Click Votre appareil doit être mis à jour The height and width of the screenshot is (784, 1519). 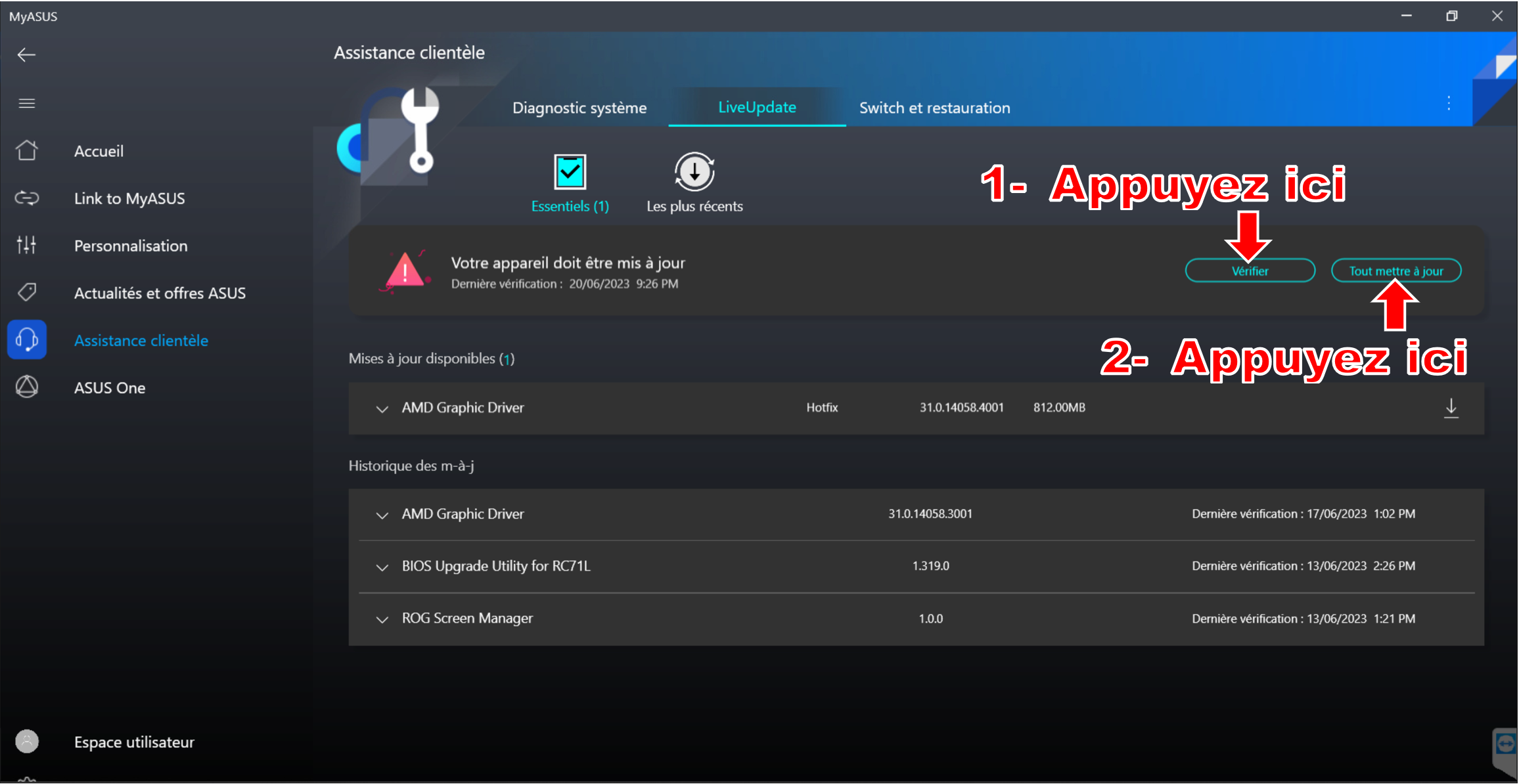(568, 263)
